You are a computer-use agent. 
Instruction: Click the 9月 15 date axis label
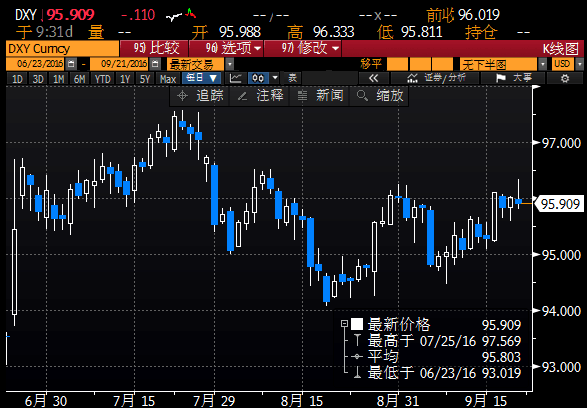pyautogui.click(x=486, y=401)
